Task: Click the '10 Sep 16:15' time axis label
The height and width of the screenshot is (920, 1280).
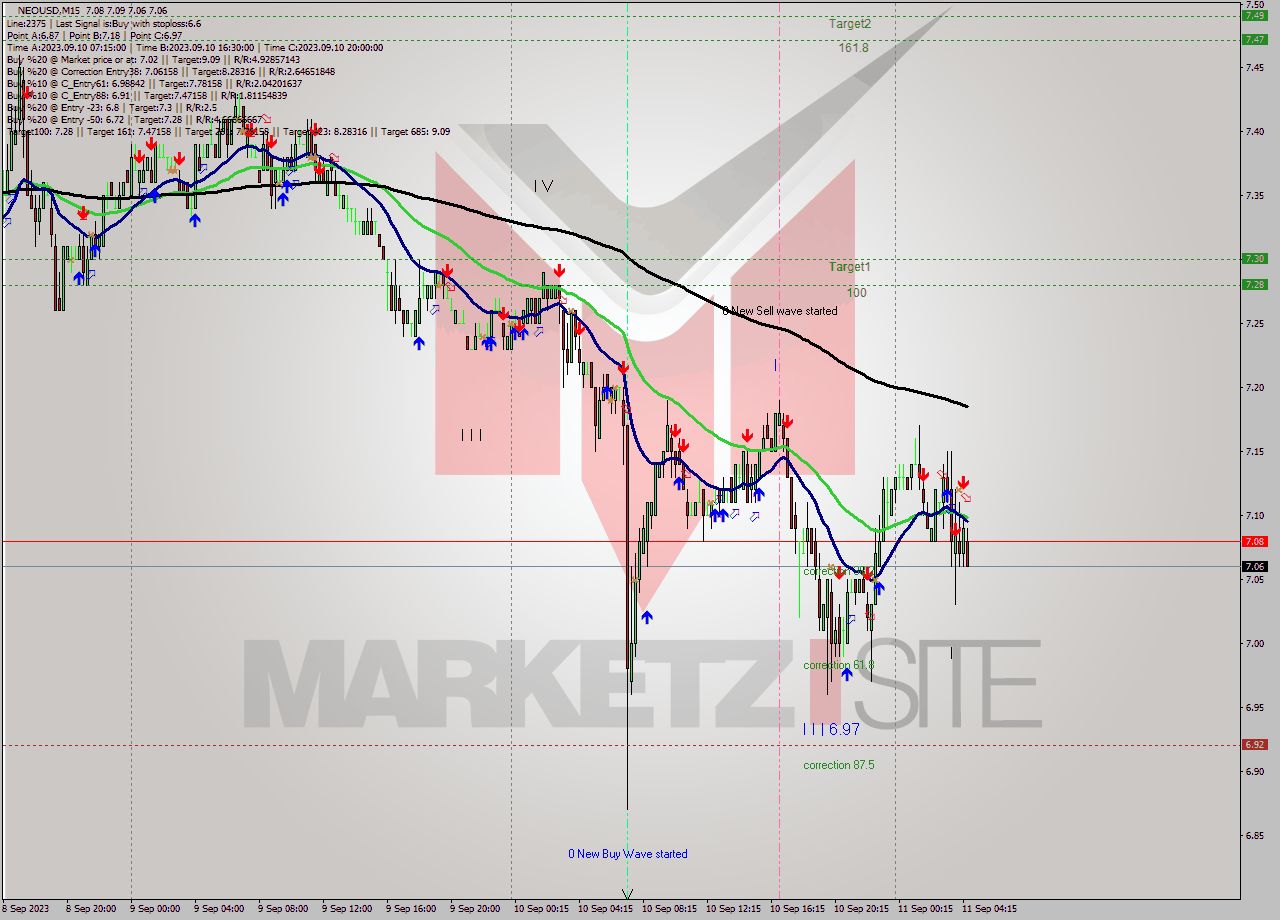Action: point(797,909)
